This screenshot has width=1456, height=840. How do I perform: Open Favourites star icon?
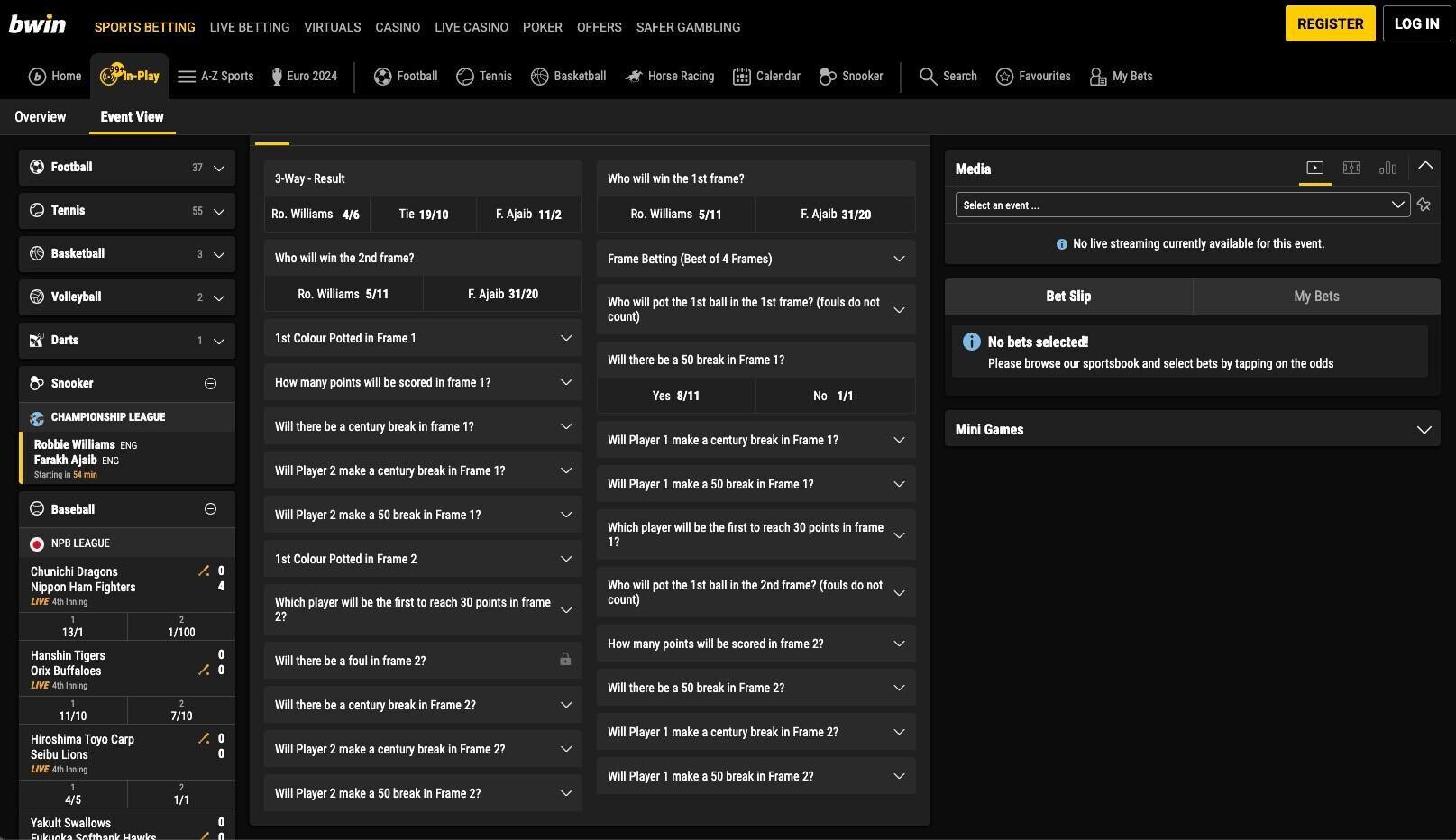tap(1004, 77)
